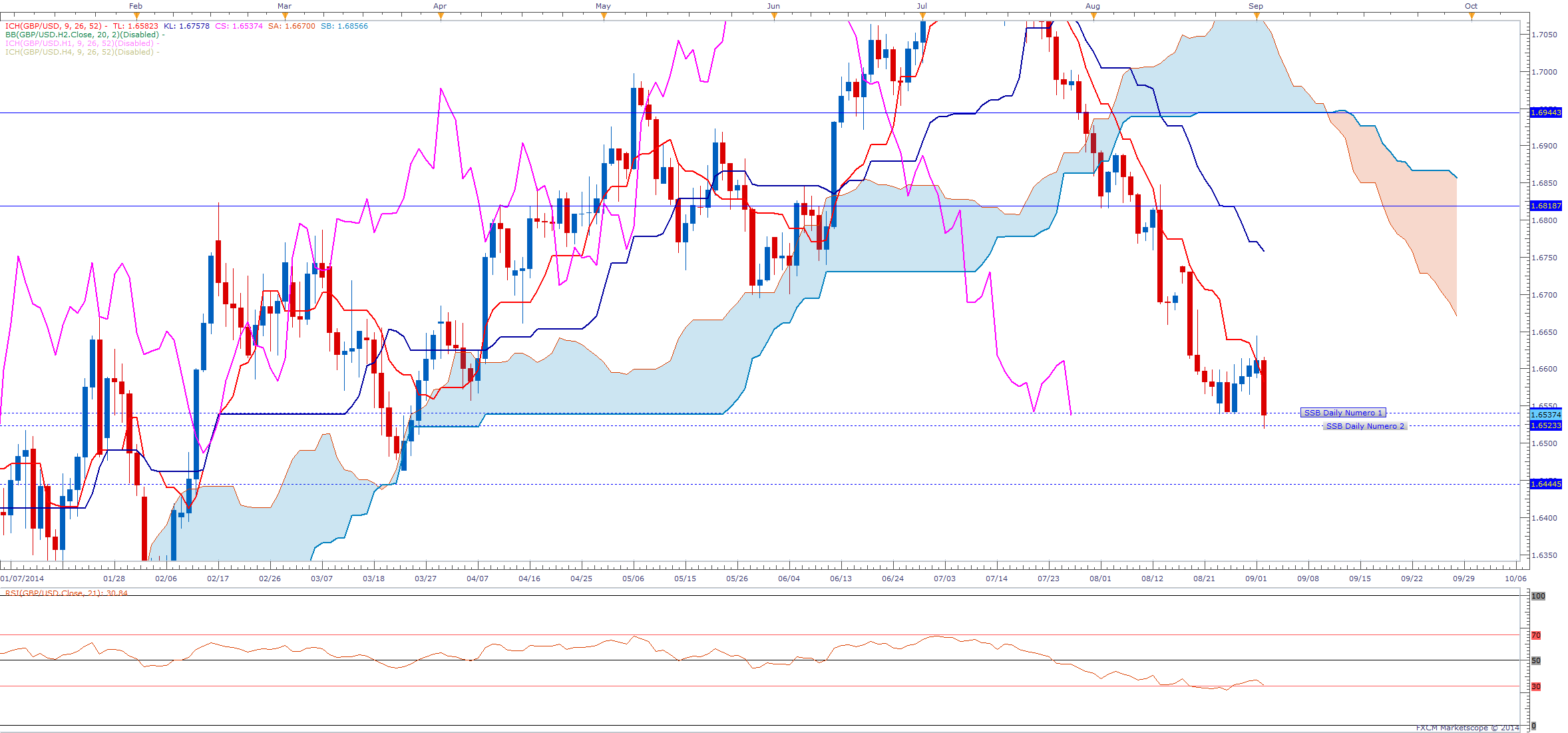Click the 09/01 date on the time axis

[x=1256, y=579]
